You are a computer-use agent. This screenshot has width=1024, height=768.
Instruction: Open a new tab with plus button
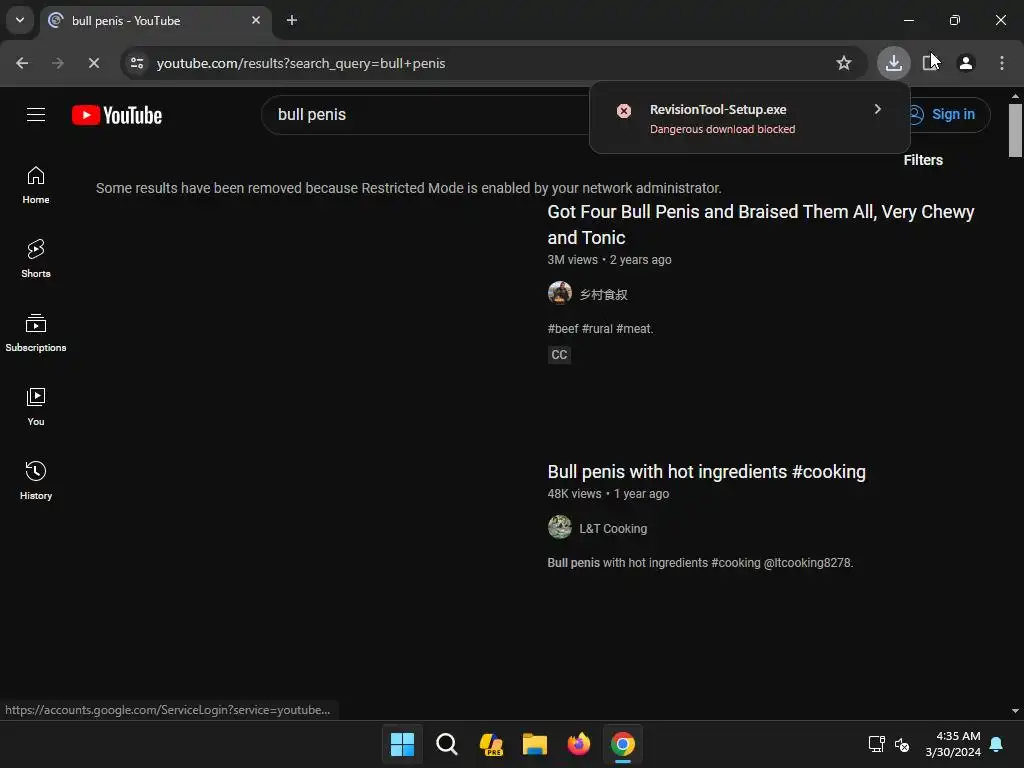click(x=292, y=20)
